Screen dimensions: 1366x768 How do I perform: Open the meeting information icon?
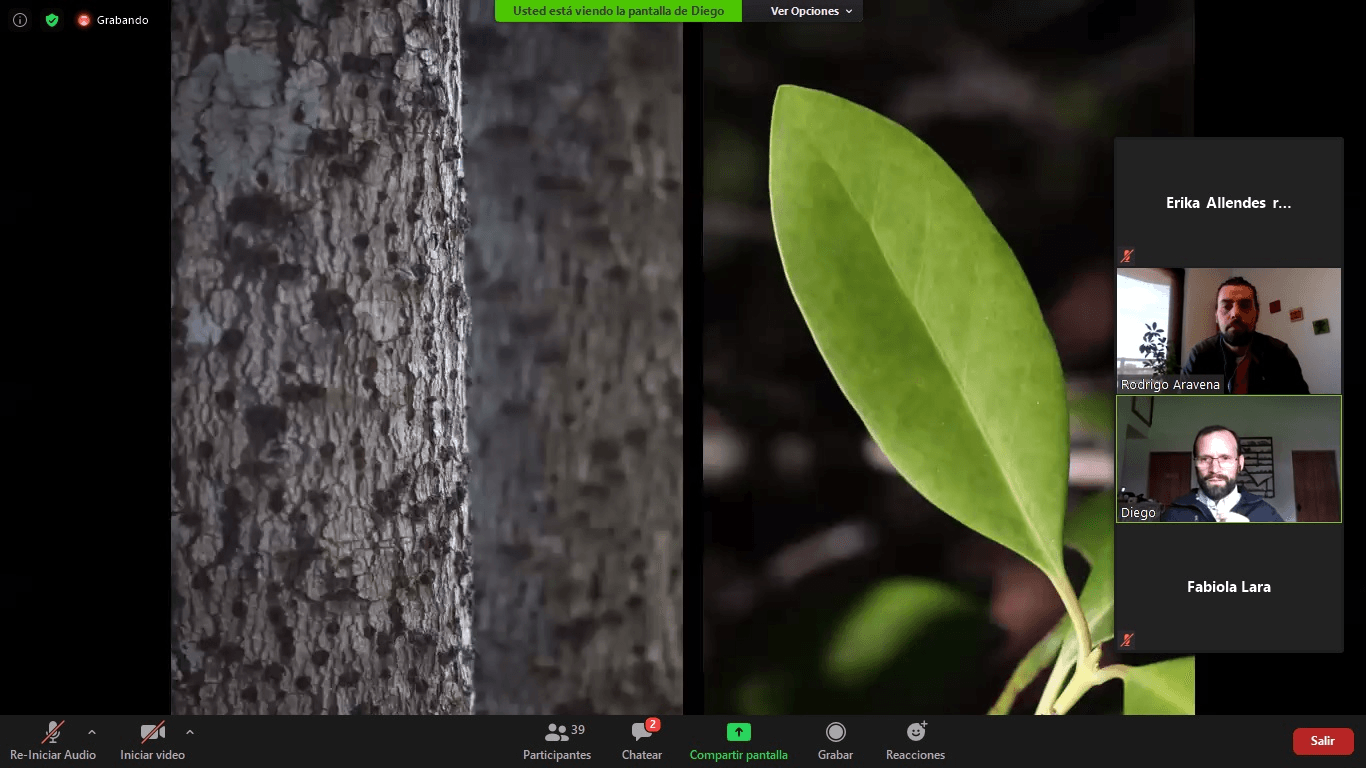tap(20, 20)
